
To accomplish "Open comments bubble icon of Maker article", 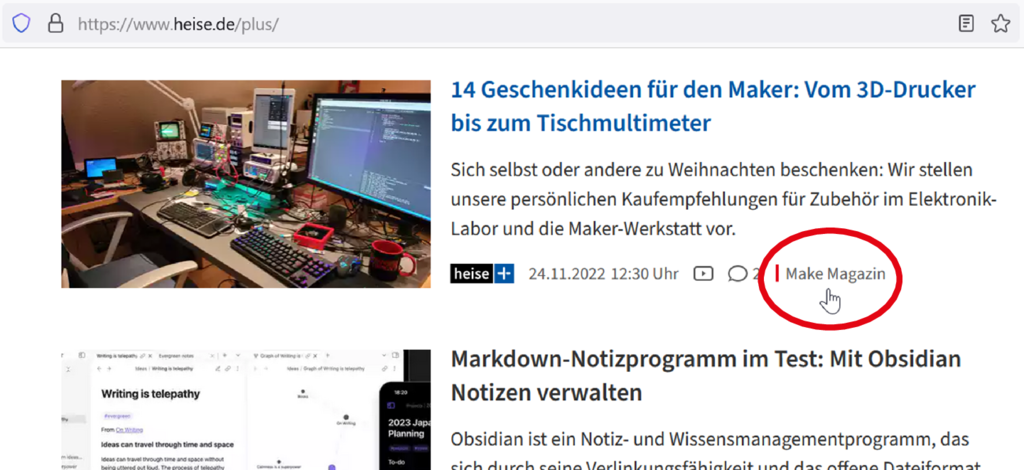I will [x=737, y=274].
